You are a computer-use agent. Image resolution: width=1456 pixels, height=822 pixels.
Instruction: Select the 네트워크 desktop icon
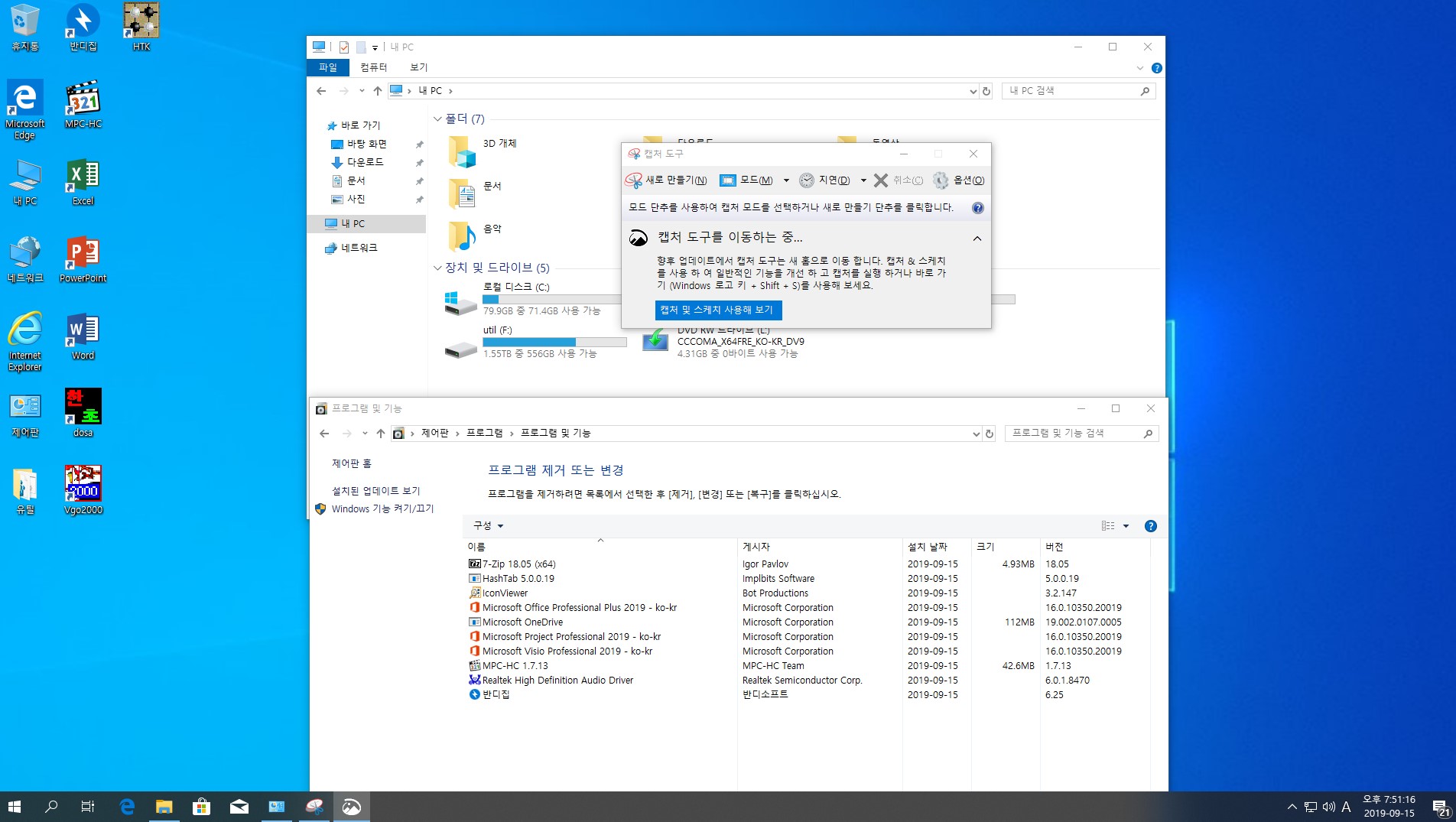(x=24, y=259)
